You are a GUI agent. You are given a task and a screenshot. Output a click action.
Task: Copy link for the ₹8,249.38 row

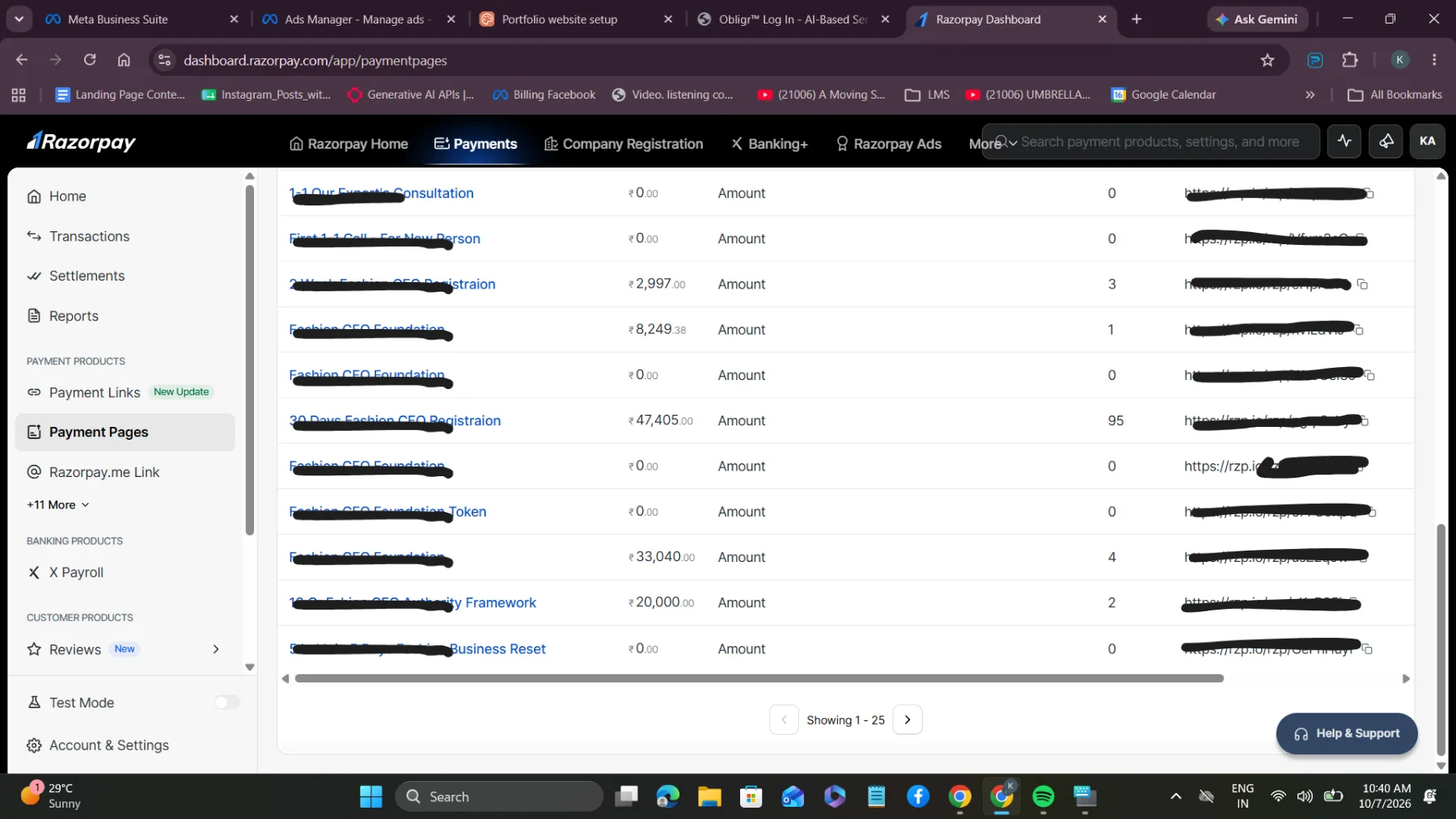point(1359,330)
